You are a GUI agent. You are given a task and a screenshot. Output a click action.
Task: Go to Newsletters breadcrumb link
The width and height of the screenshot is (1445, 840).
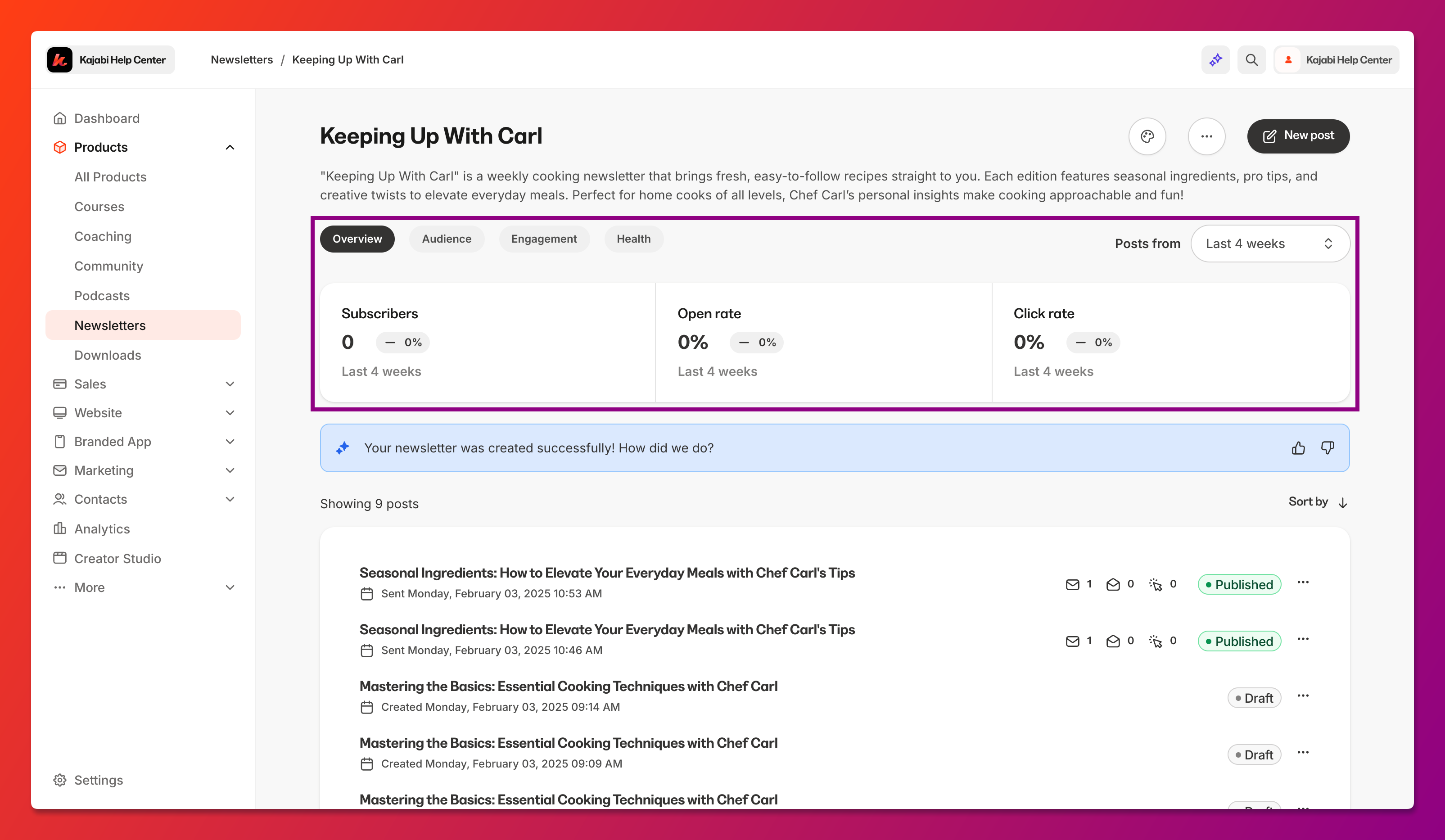click(241, 59)
